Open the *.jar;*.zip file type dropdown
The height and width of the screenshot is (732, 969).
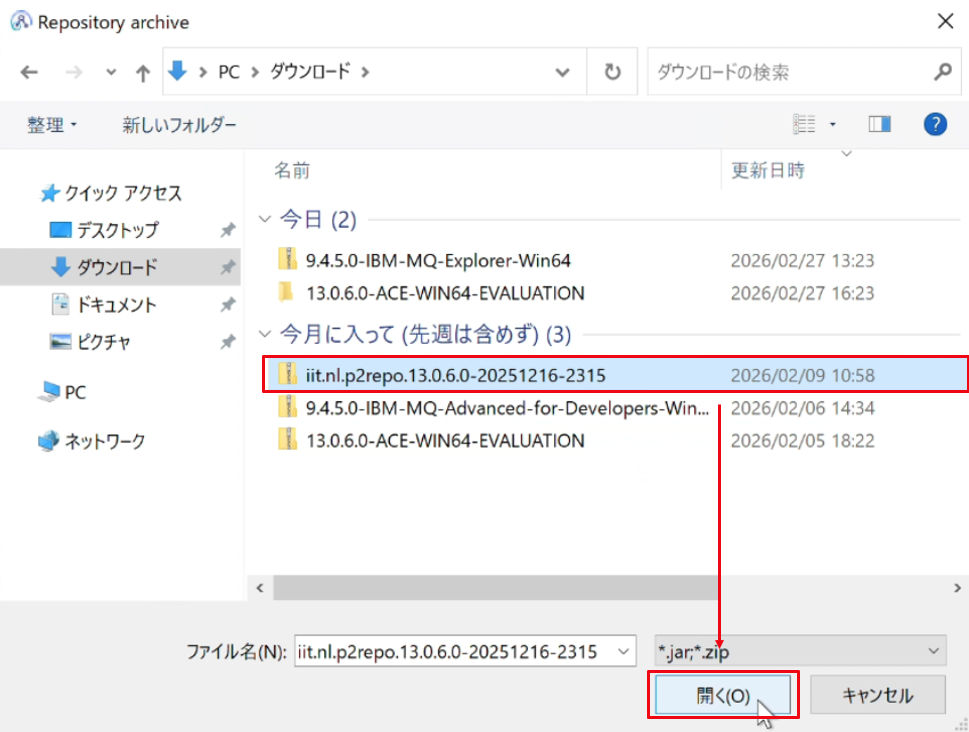tap(800, 651)
